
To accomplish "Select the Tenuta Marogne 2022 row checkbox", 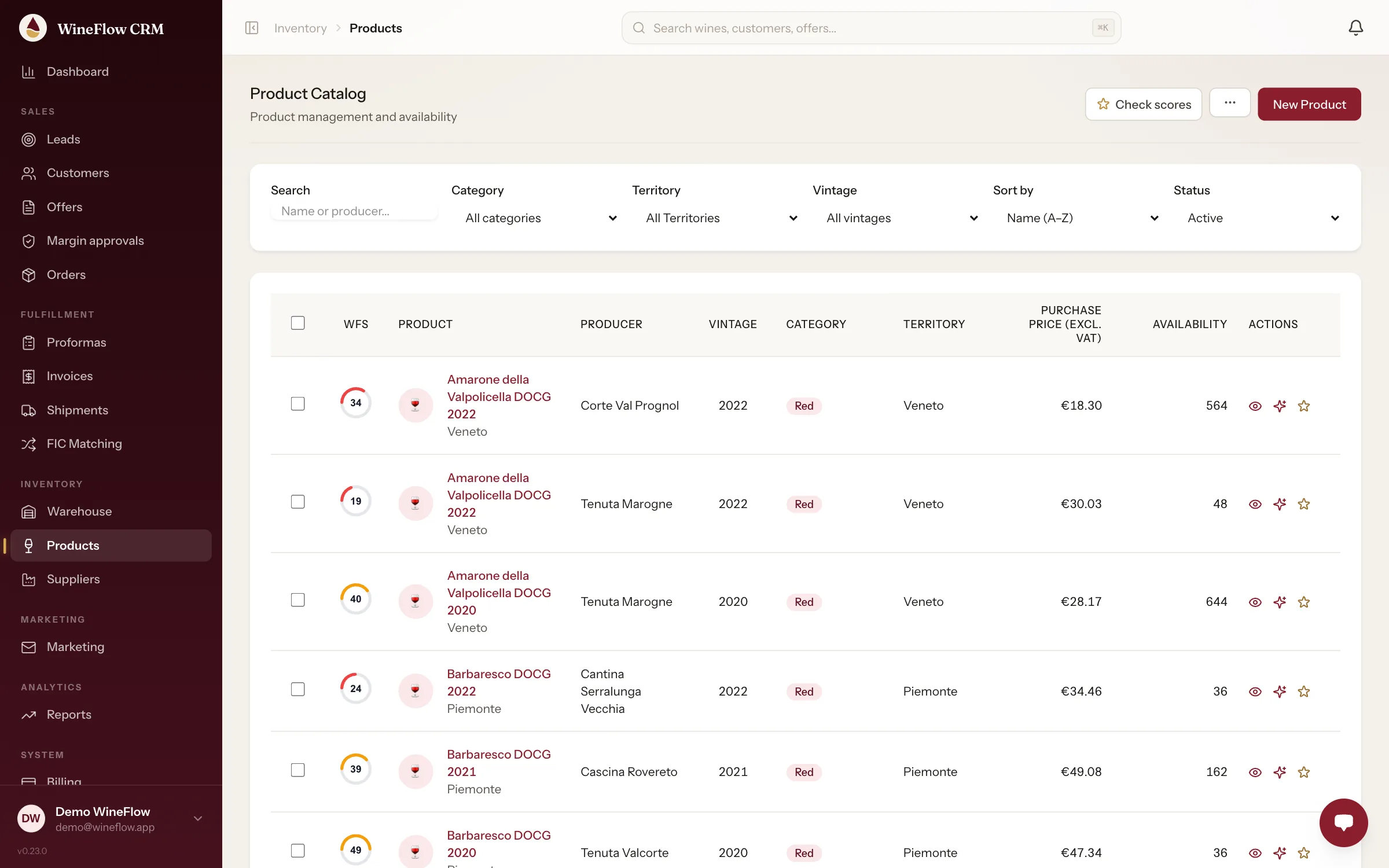I will (297, 502).
